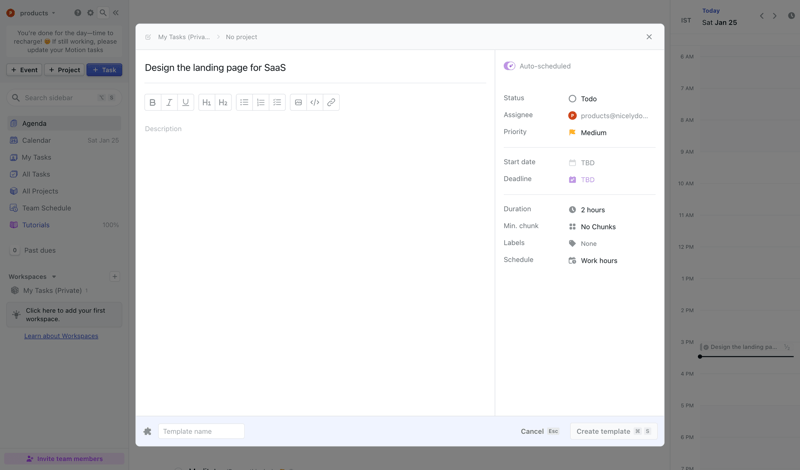Screen dimensions: 800x470
Task: Expand the Workspaces section arrow
Action: pyautogui.click(x=54, y=277)
